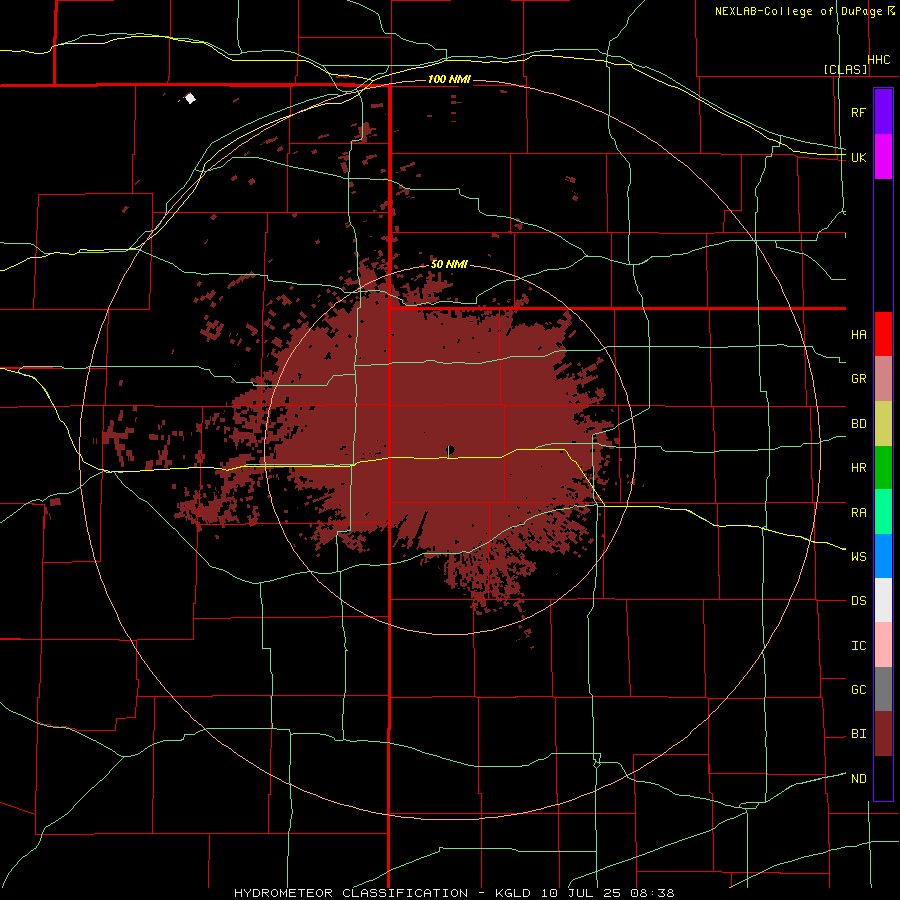
Task: Click the white diamond marker on map
Action: click(x=190, y=99)
